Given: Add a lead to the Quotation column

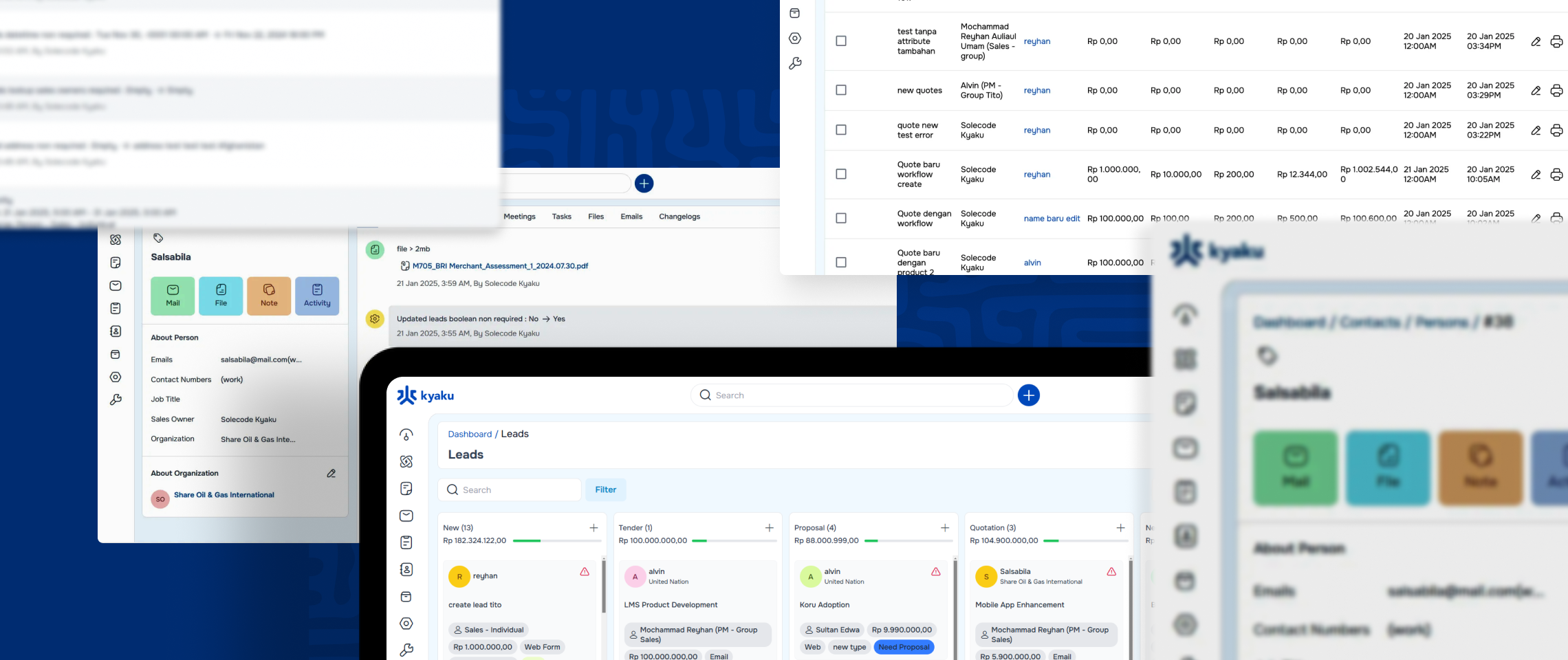Looking at the screenshot, I should tap(1120, 528).
